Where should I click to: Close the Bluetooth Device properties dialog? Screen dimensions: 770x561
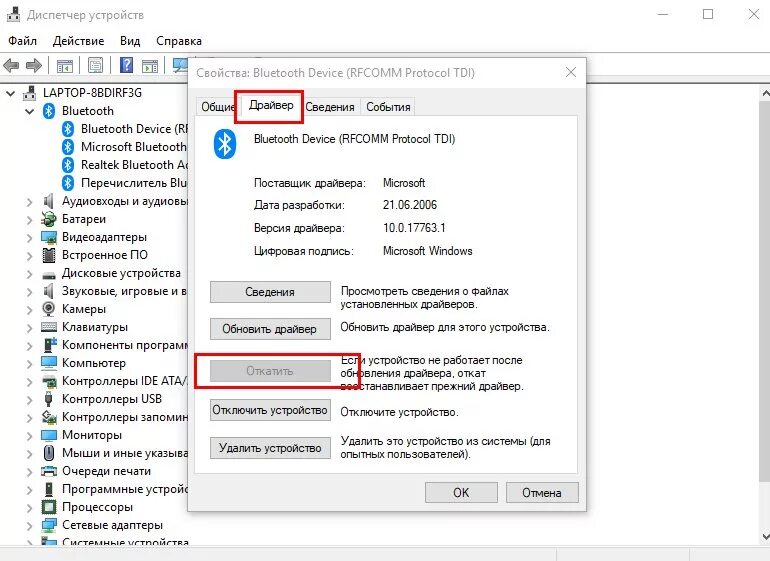571,73
